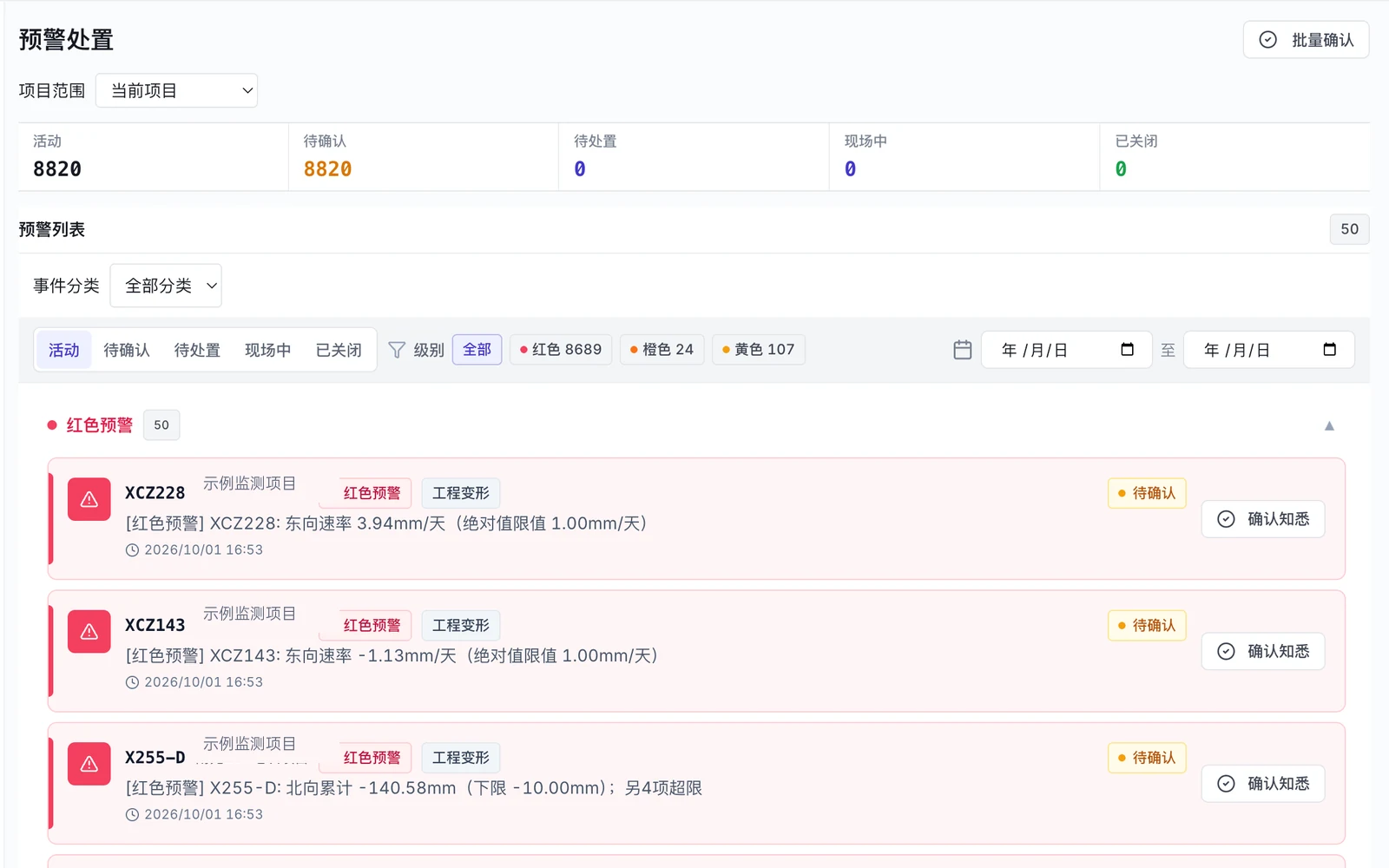The height and width of the screenshot is (868, 1389).
Task: Click 确认知悉 for alert XCZ143
Action: coord(1263,651)
